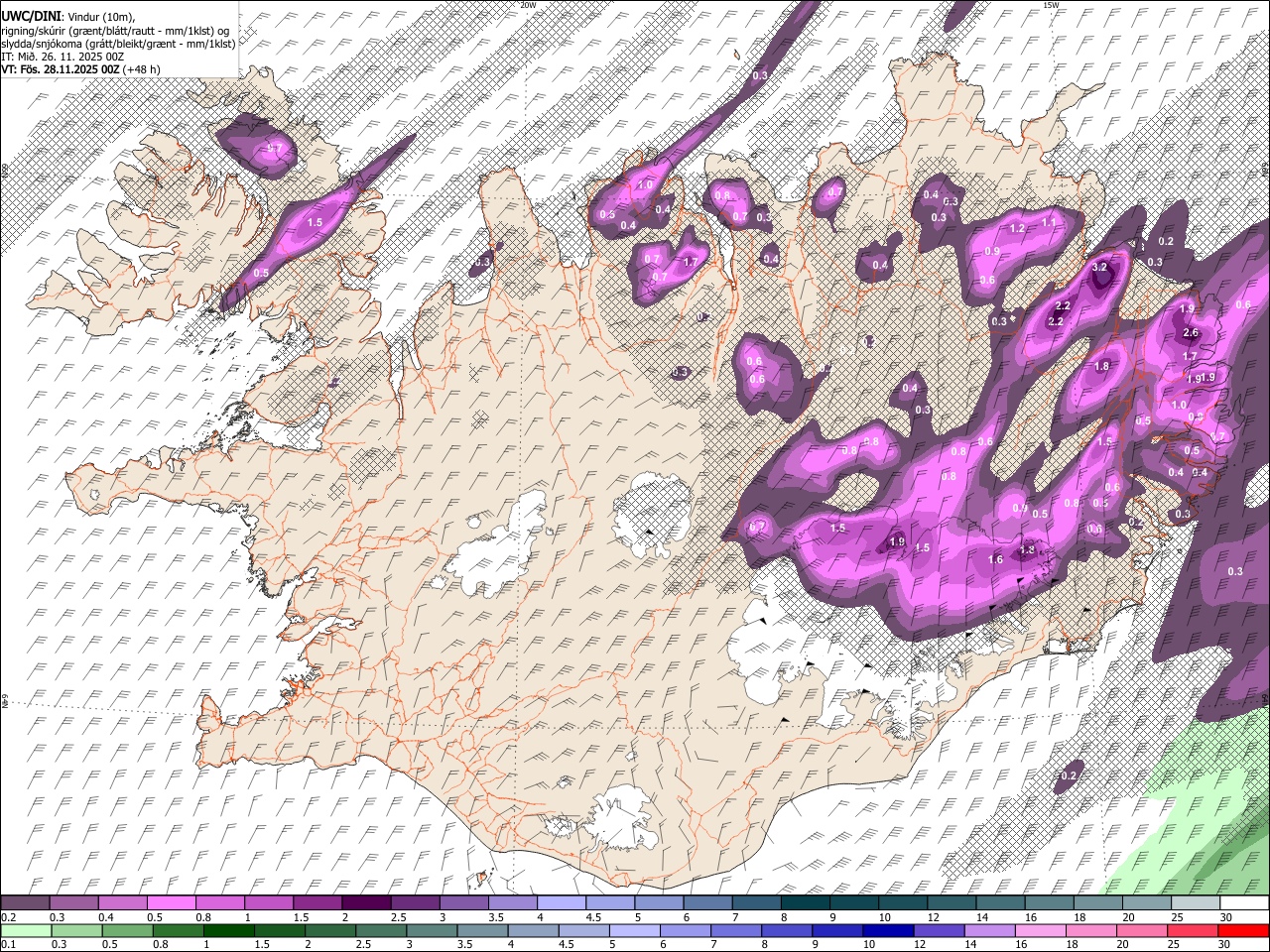
Task: Click the 3.2 snowfall maximum value
Action: coord(1098,268)
